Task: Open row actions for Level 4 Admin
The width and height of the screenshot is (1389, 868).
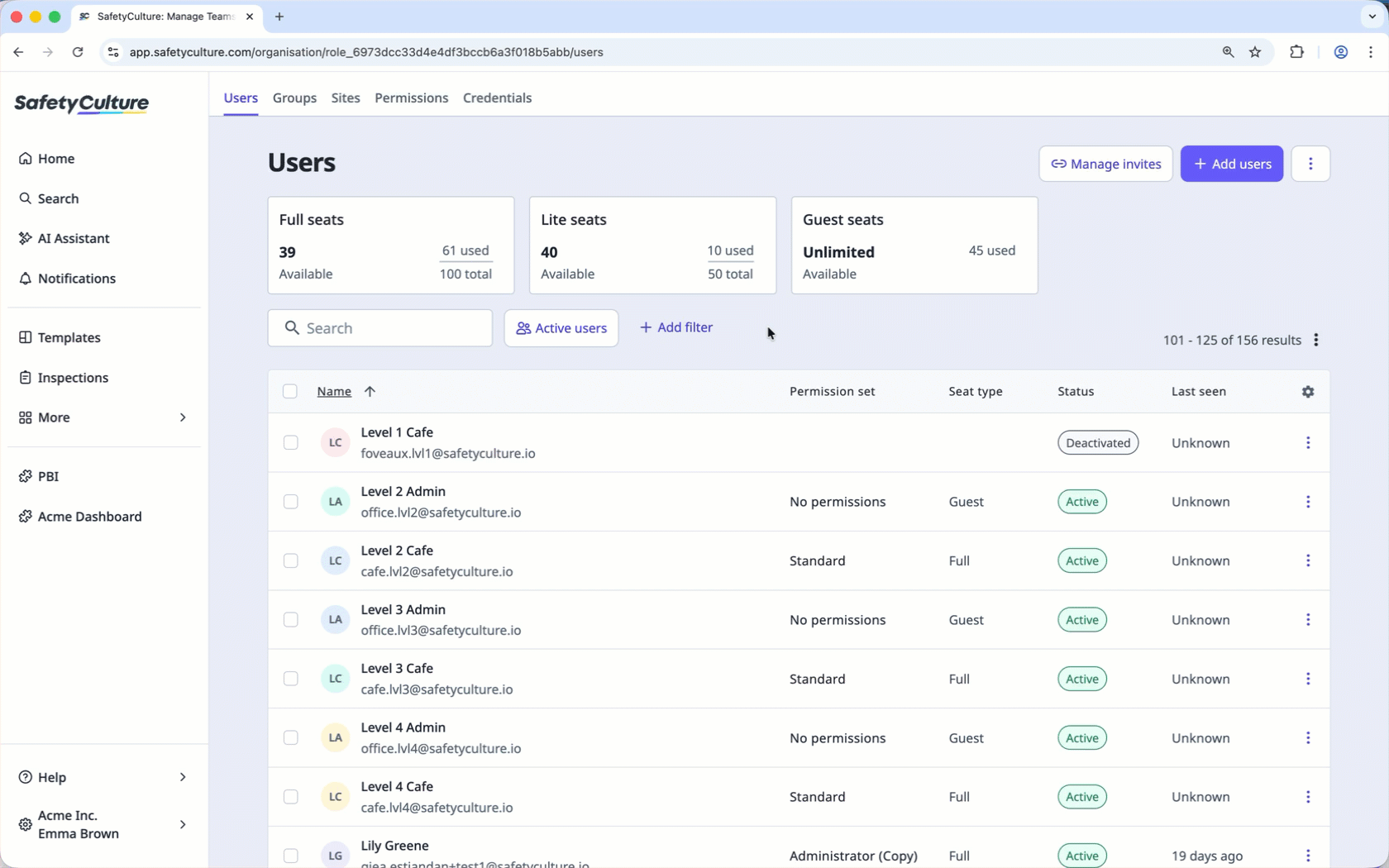Action: tap(1308, 738)
